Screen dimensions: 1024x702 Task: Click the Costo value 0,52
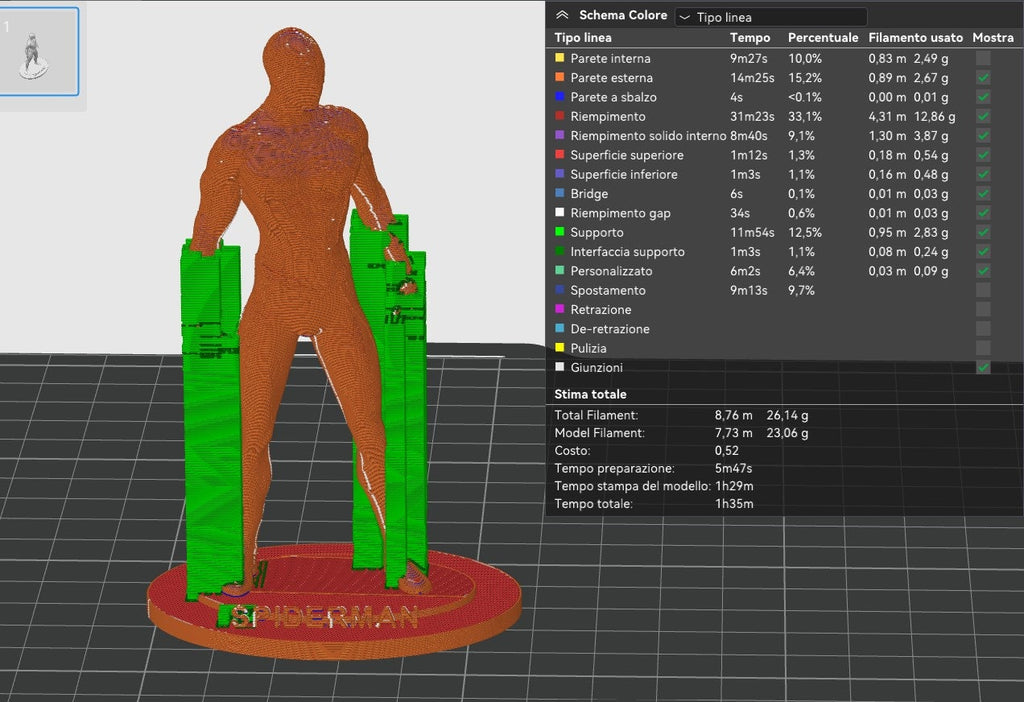pyautogui.click(x=727, y=451)
